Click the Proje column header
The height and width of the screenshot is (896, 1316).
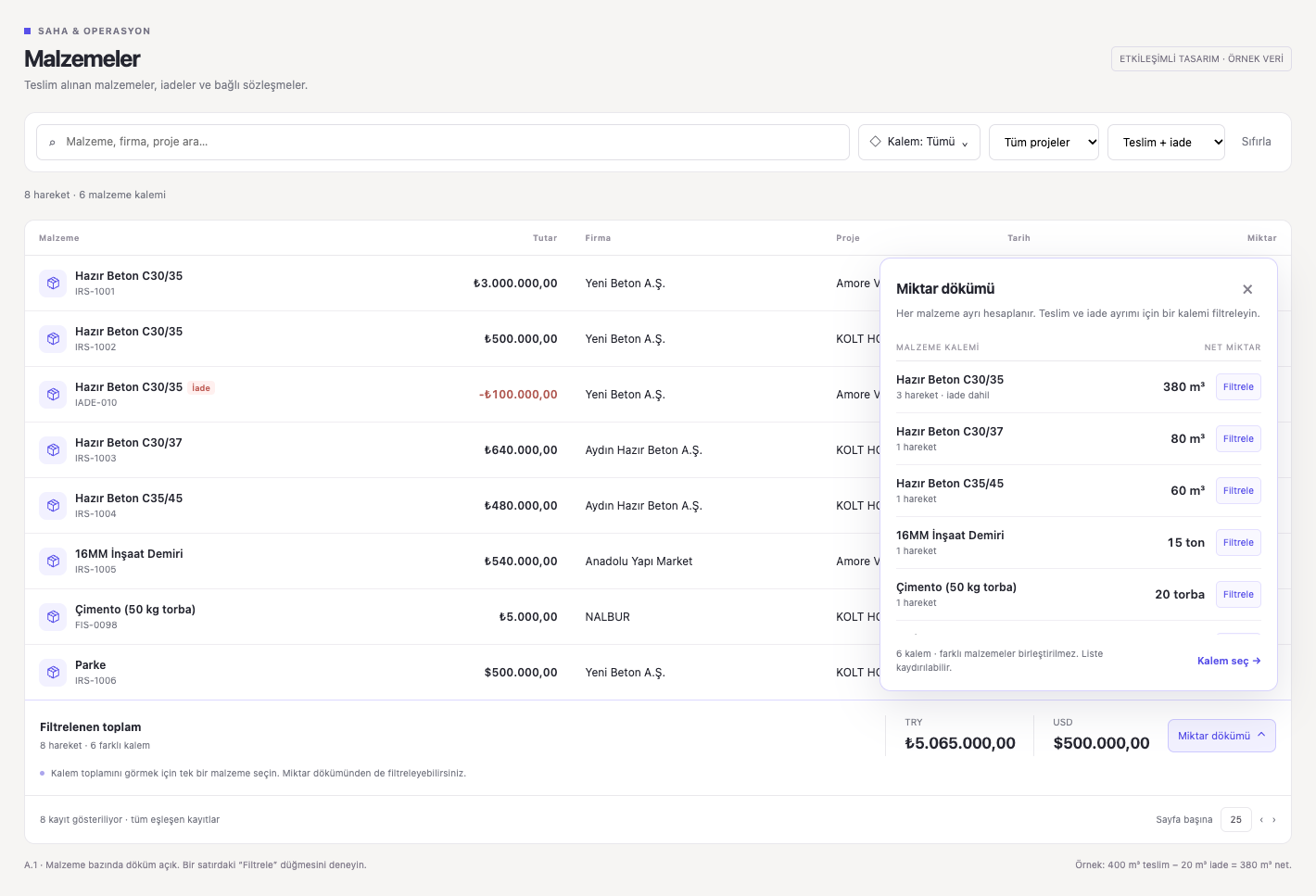click(x=848, y=238)
